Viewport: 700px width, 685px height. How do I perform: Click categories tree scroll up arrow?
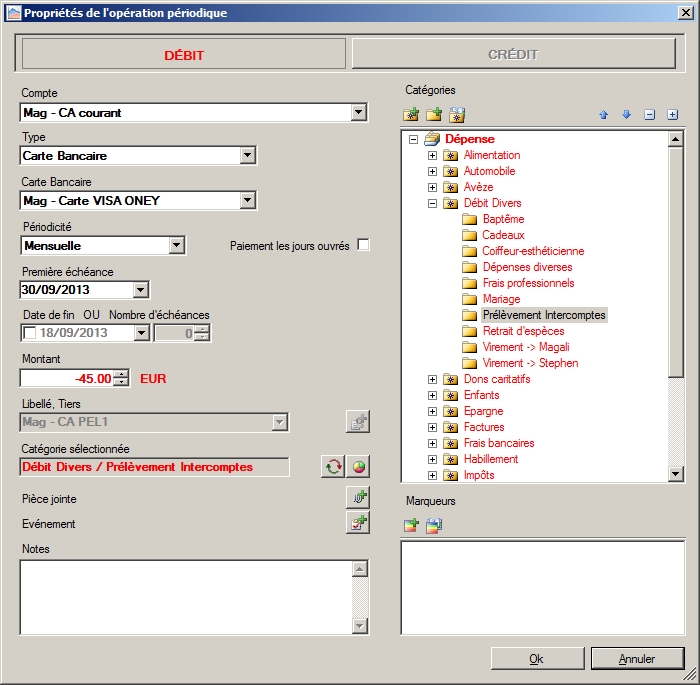pos(675,139)
